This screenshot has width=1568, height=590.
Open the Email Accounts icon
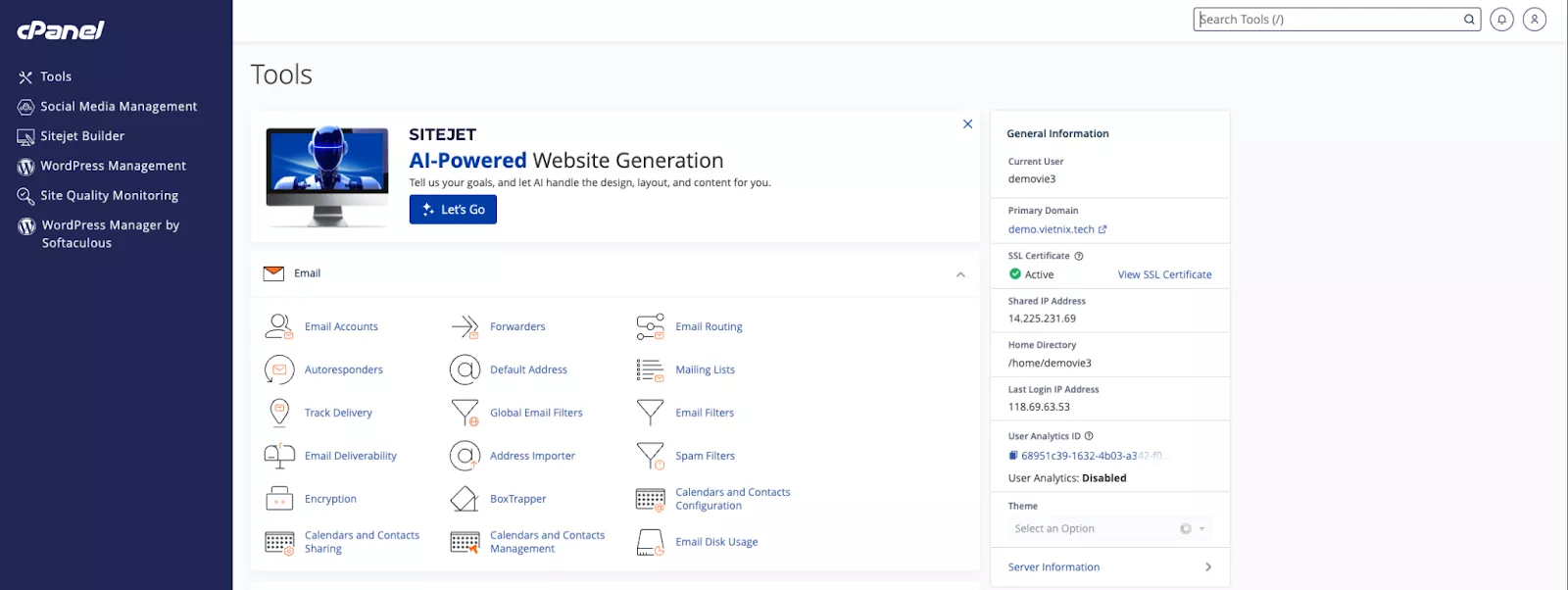[279, 326]
